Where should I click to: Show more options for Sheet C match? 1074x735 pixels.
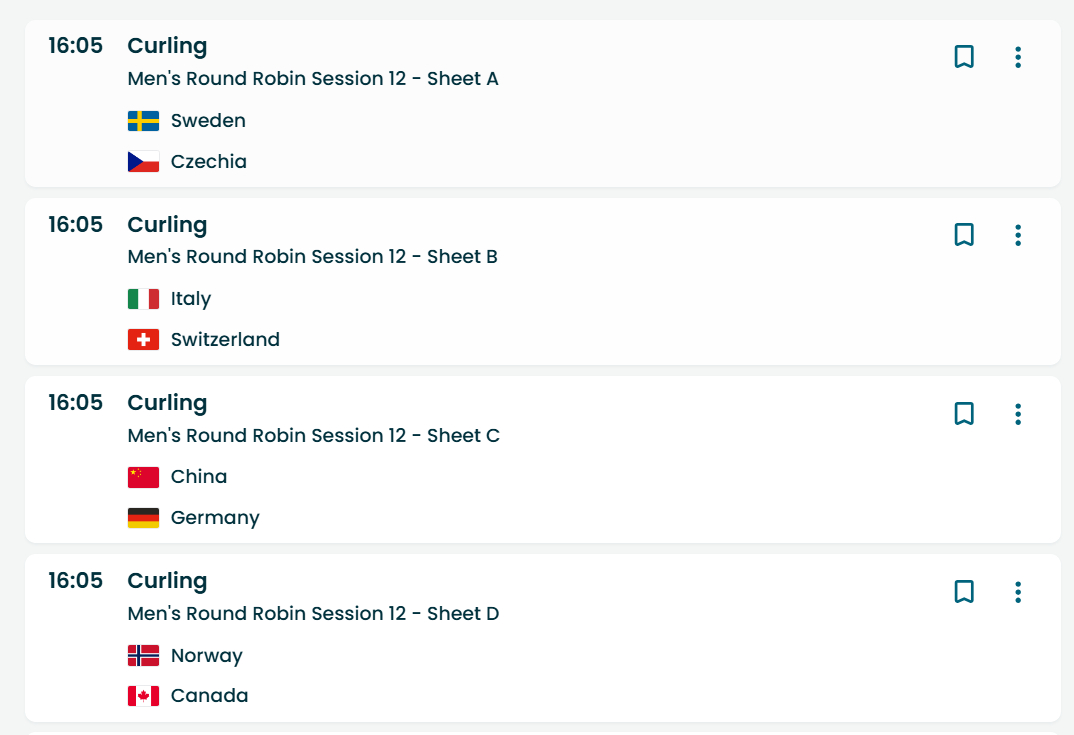click(x=1018, y=414)
